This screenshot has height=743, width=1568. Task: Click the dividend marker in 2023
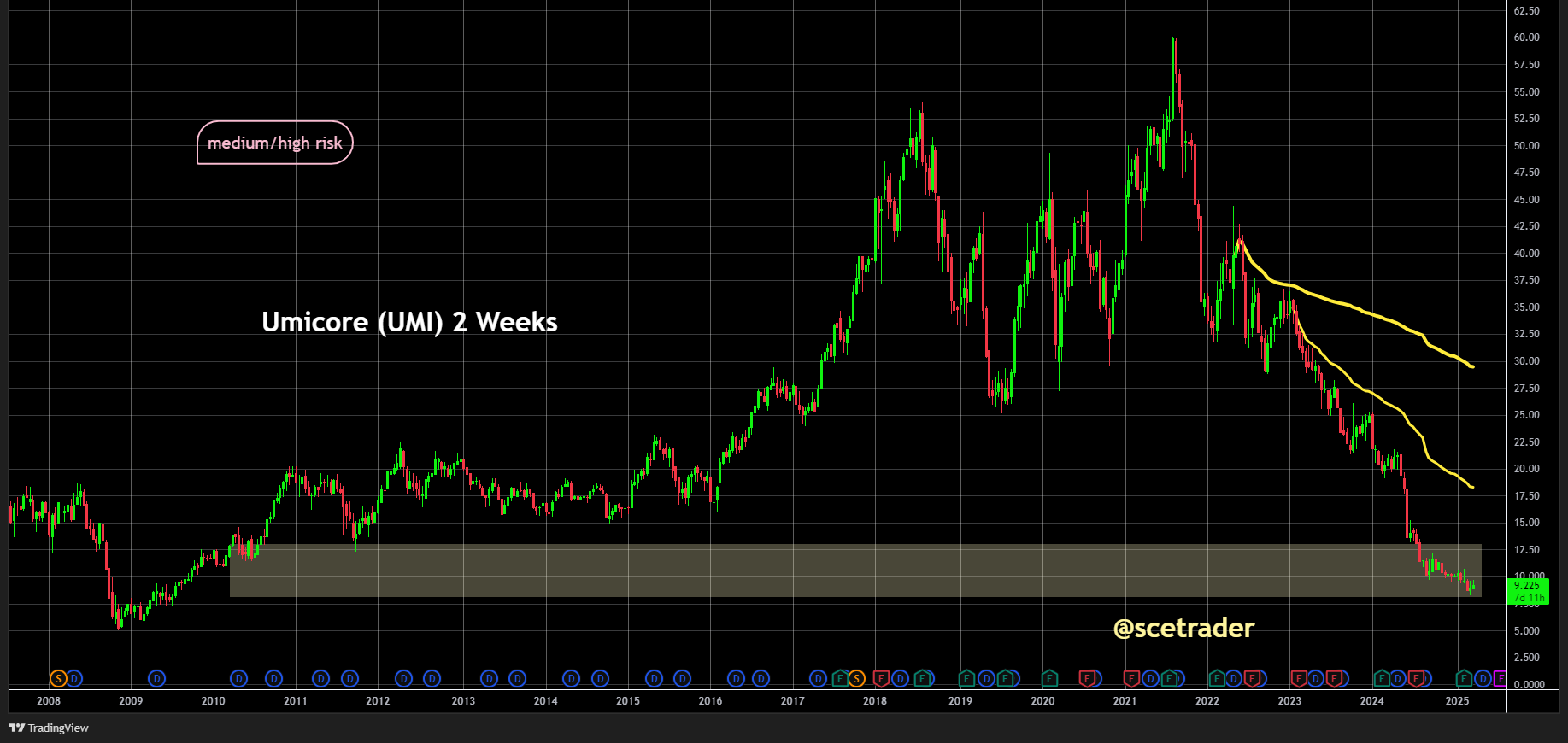click(x=1317, y=679)
